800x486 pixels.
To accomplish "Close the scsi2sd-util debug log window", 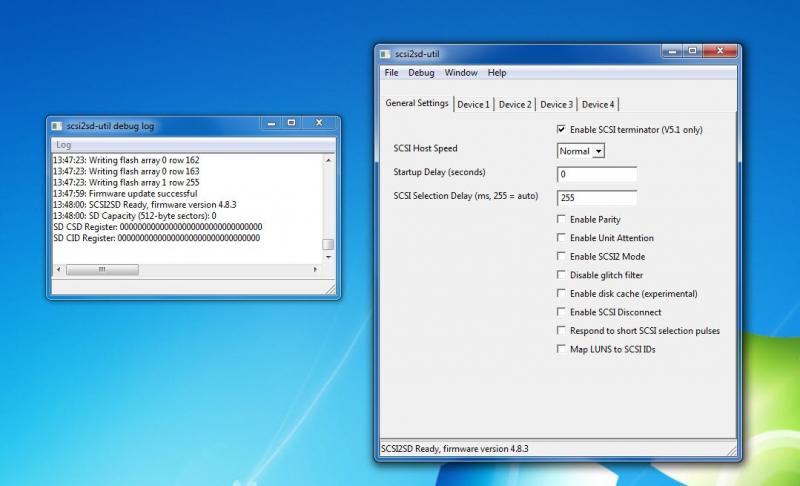I will 319,123.
